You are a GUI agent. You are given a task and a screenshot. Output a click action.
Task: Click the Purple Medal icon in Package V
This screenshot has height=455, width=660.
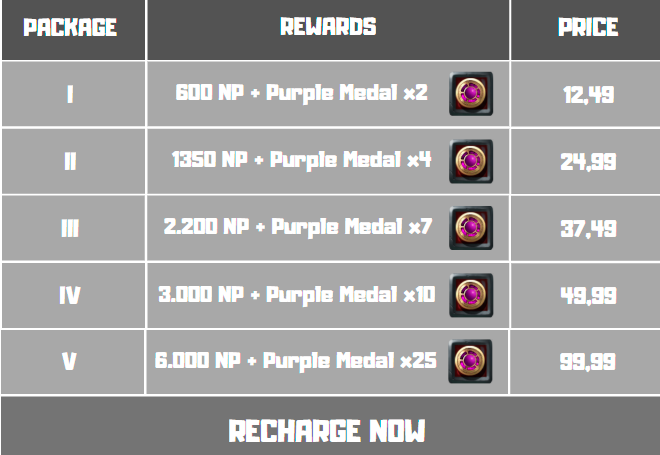pos(470,361)
